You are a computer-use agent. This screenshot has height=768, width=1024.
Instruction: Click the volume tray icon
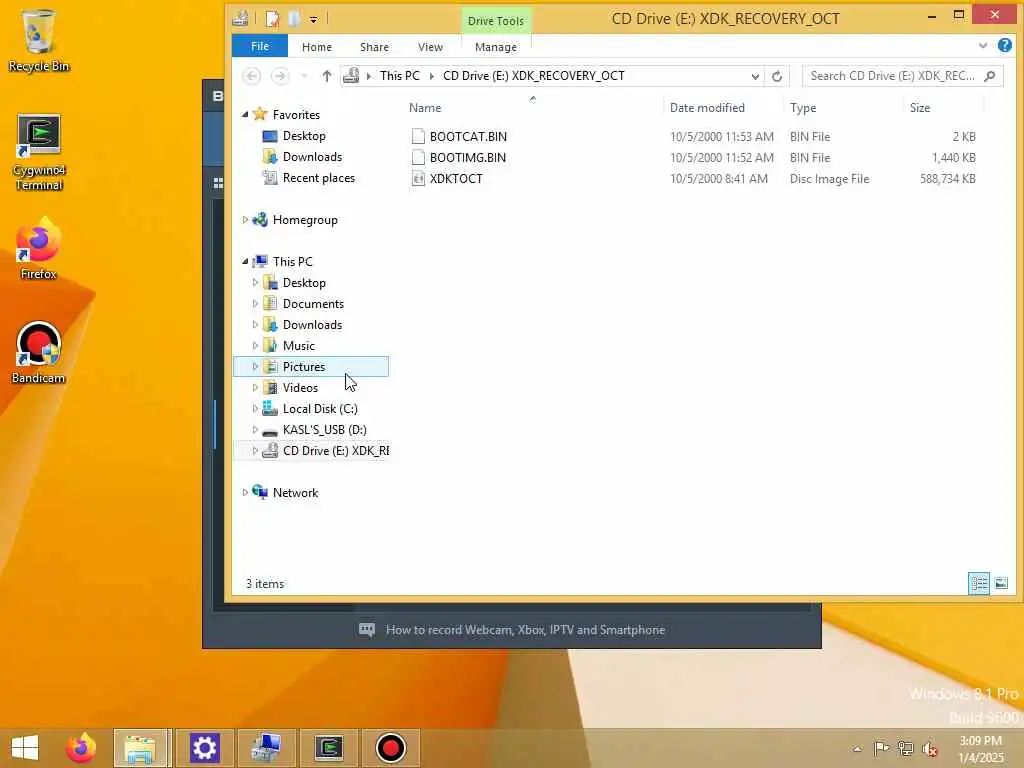(x=930, y=748)
